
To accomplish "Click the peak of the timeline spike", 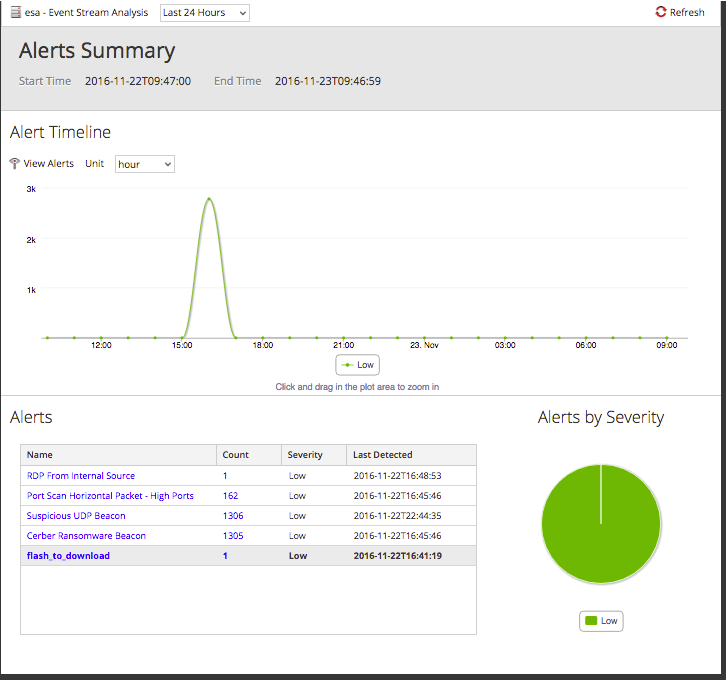I will click(209, 199).
